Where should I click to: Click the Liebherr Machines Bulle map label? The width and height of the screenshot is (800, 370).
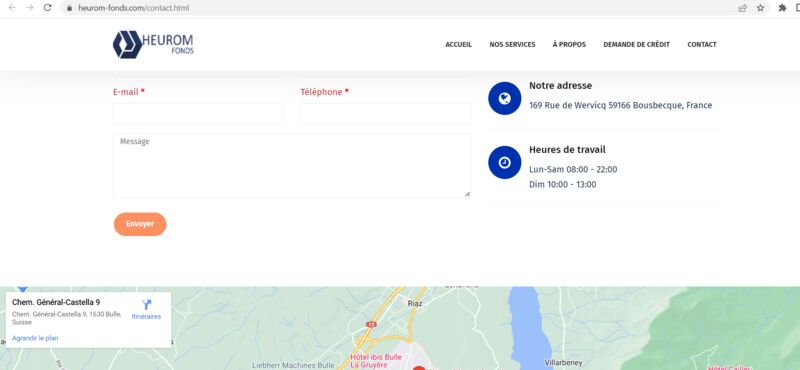[293, 365]
